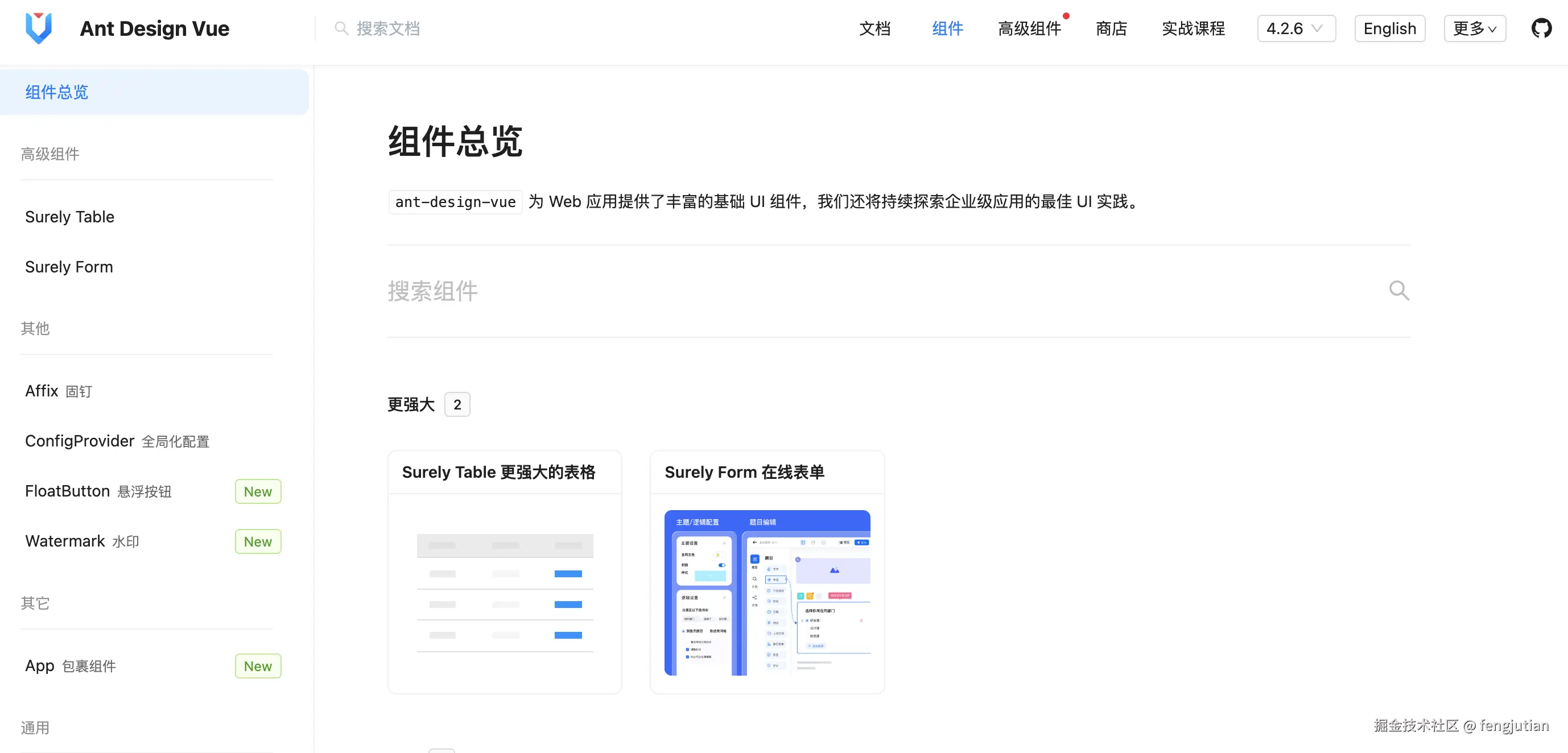Click the Surely Form card preview image

click(767, 593)
